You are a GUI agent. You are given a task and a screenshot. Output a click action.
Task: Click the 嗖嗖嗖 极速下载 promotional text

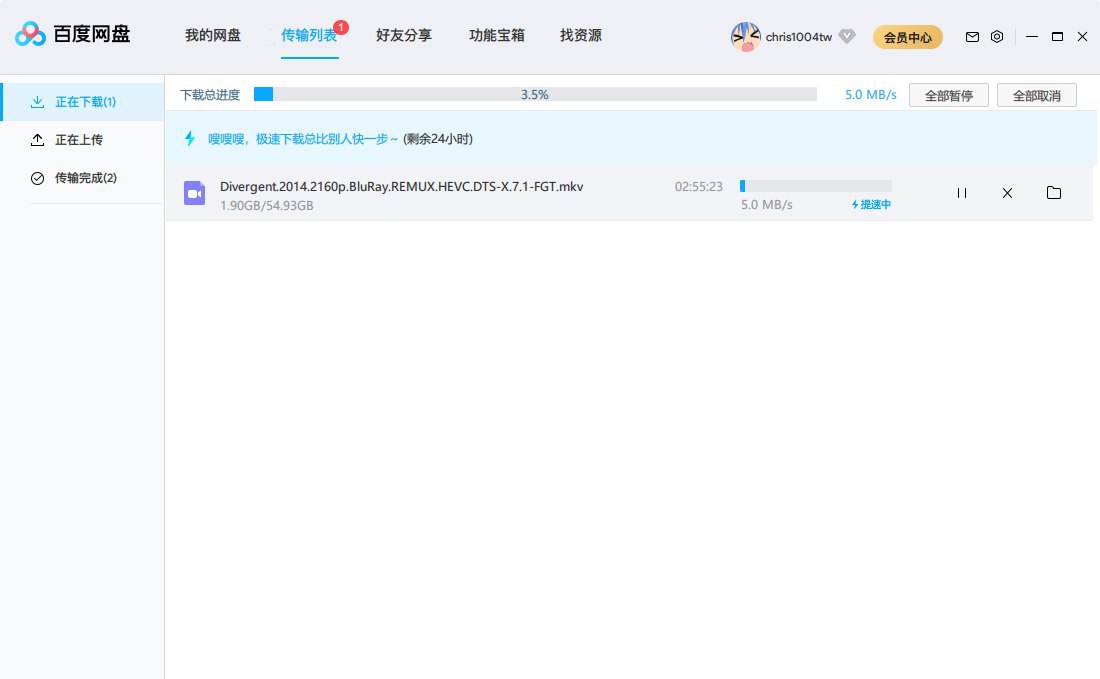coord(303,139)
